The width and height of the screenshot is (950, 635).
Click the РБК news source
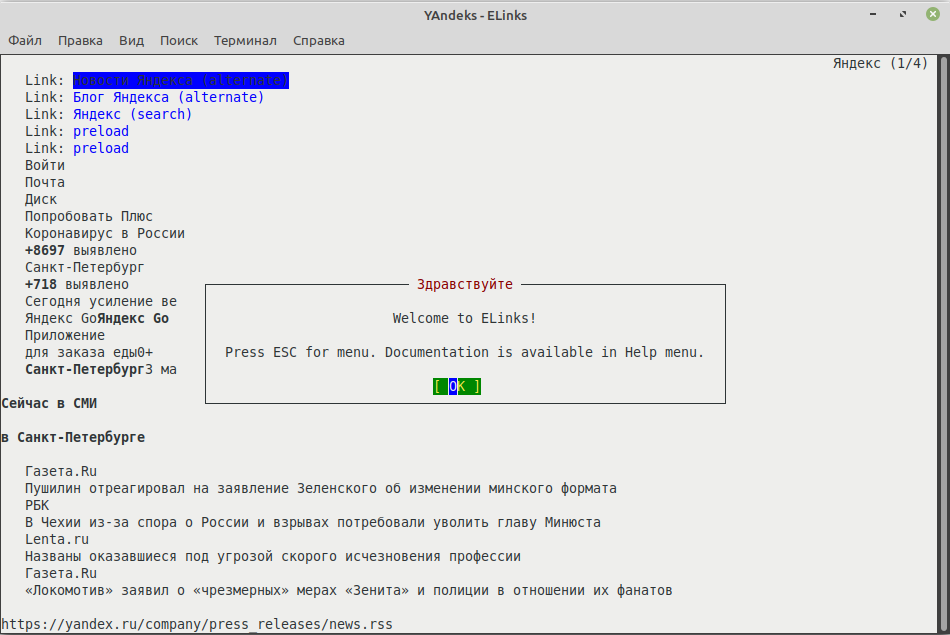[37, 505]
